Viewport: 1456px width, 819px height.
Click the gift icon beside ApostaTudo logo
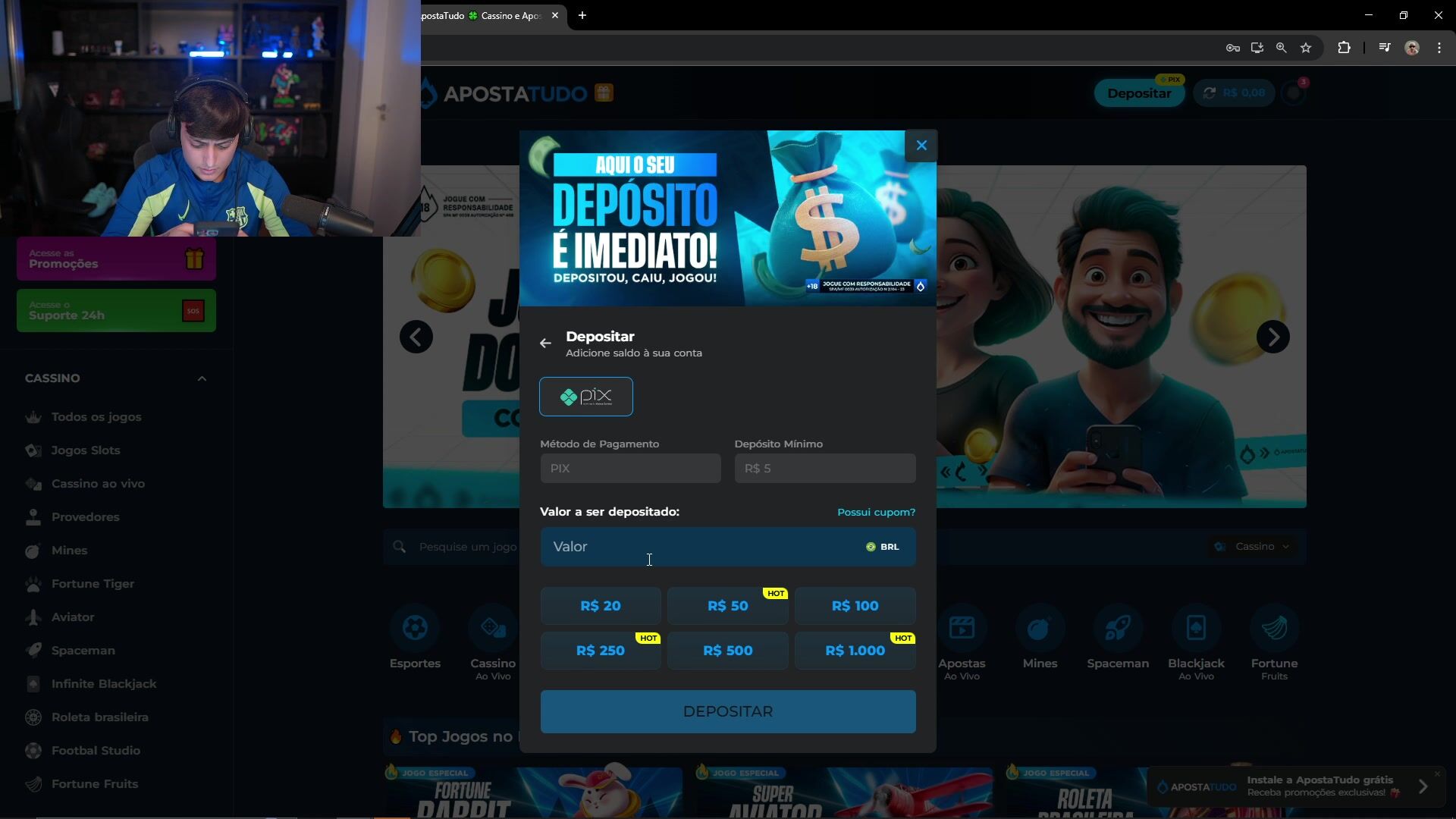click(604, 93)
